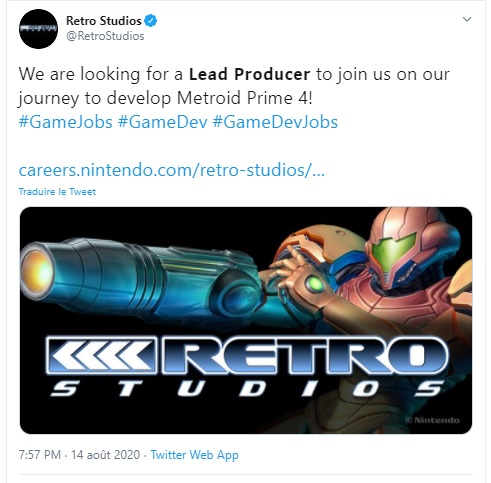
Task: Click the blue verified badge
Action: point(151,21)
